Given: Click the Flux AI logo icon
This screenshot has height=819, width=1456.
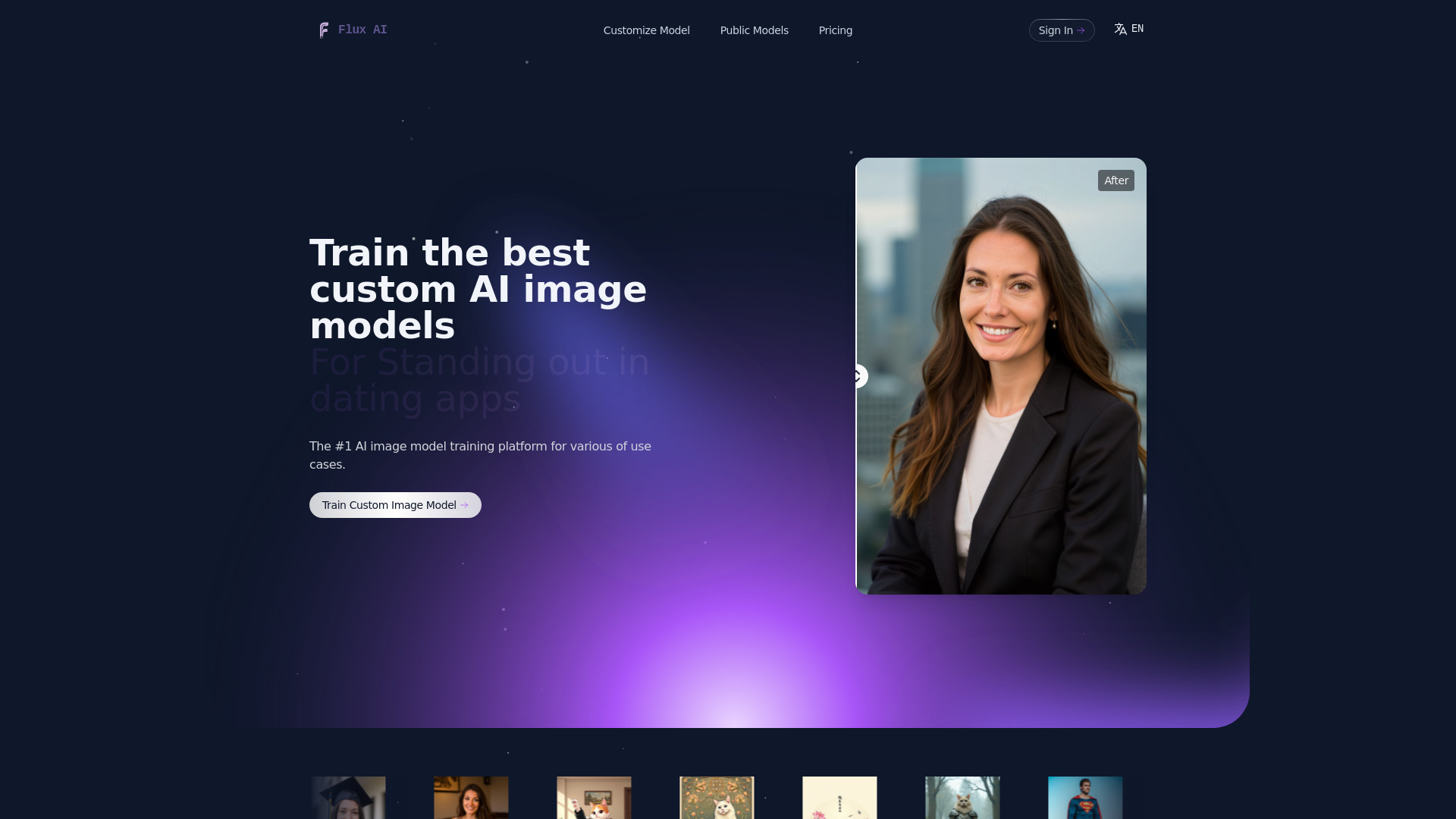Looking at the screenshot, I should click(x=322, y=30).
